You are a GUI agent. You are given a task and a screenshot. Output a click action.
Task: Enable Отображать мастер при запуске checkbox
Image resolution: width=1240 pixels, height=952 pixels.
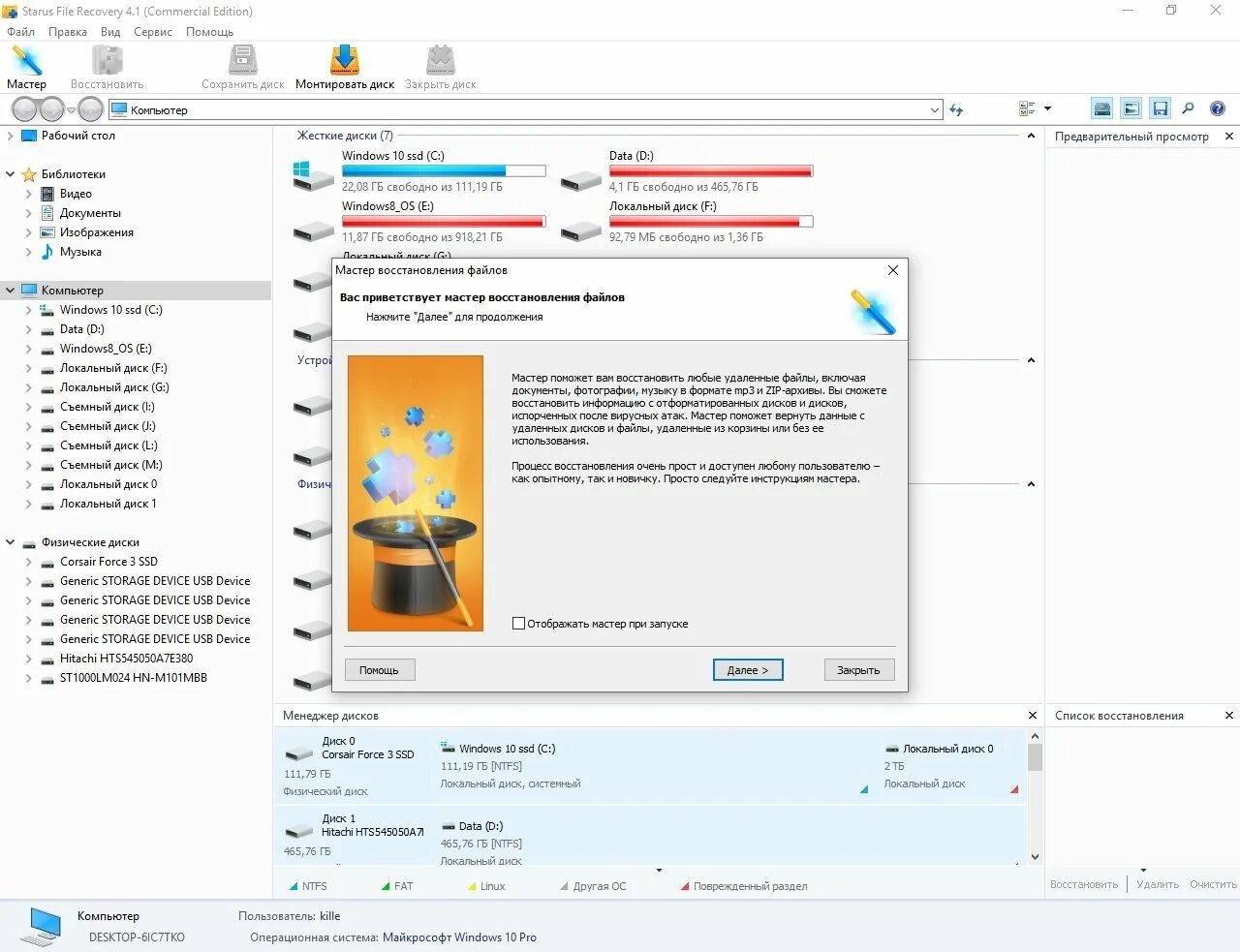(x=518, y=624)
